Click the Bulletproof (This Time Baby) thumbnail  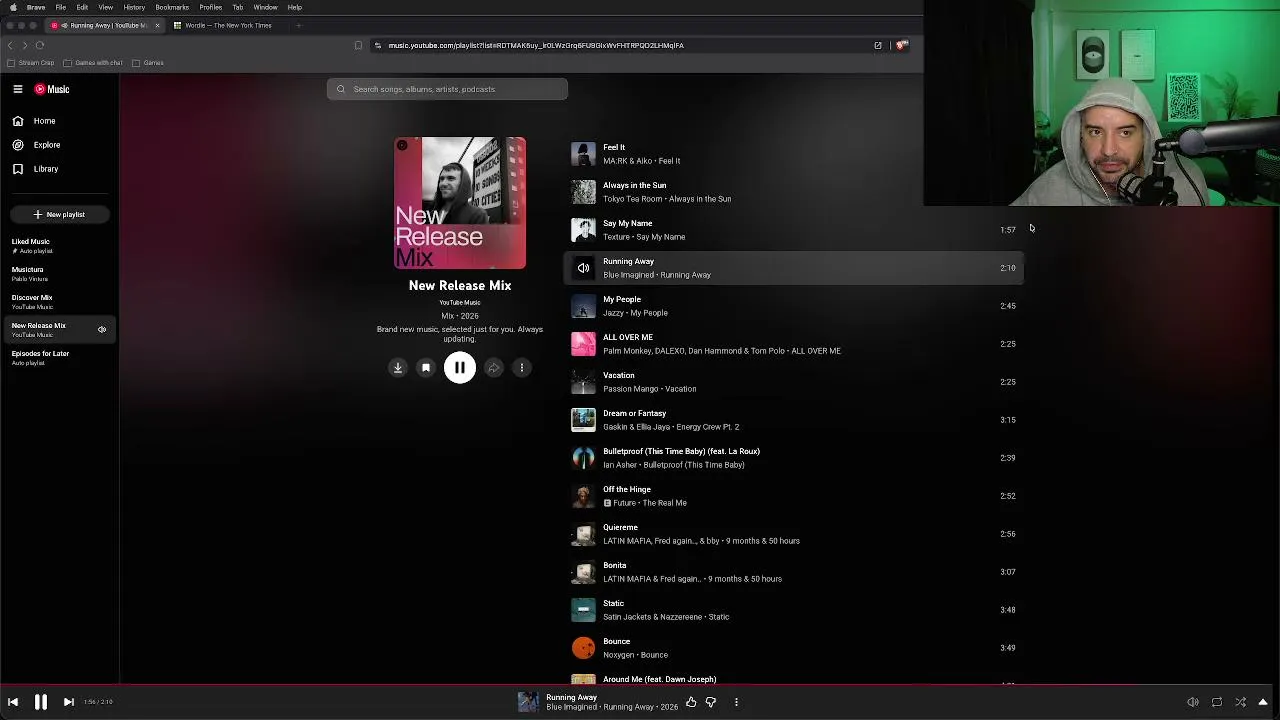click(583, 458)
